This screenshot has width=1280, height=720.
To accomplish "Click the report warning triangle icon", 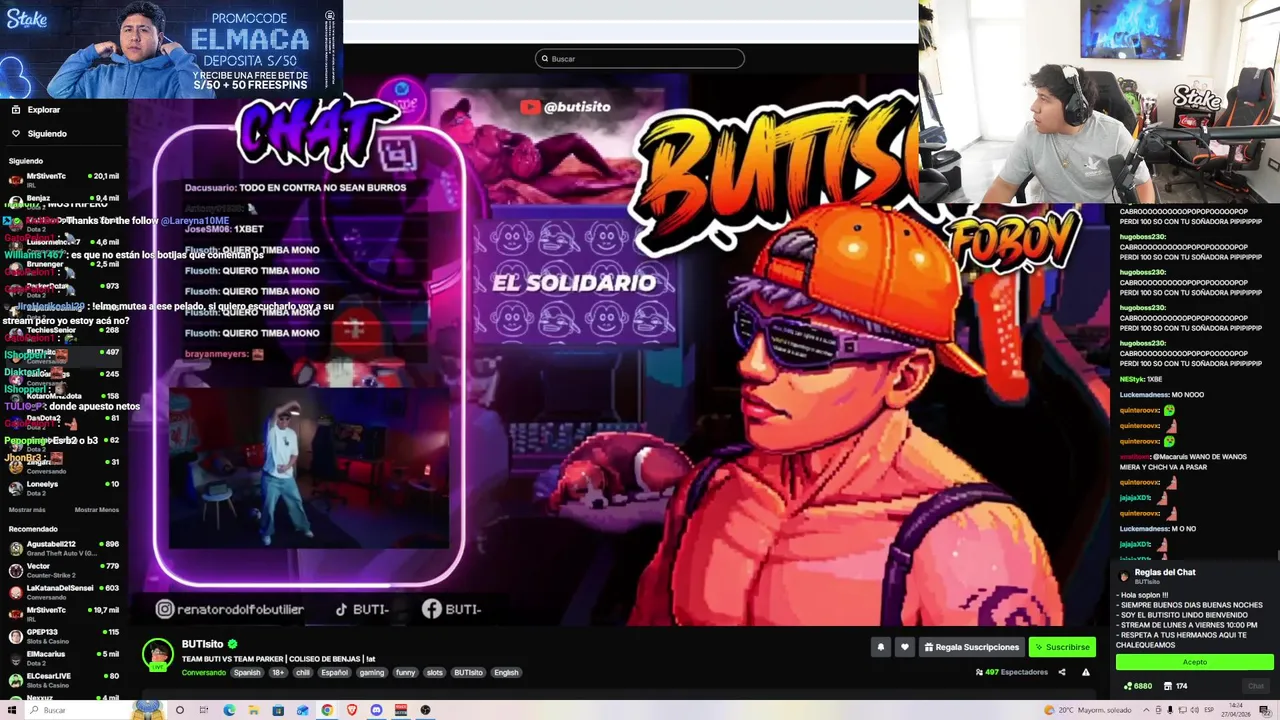I will coord(1086,672).
